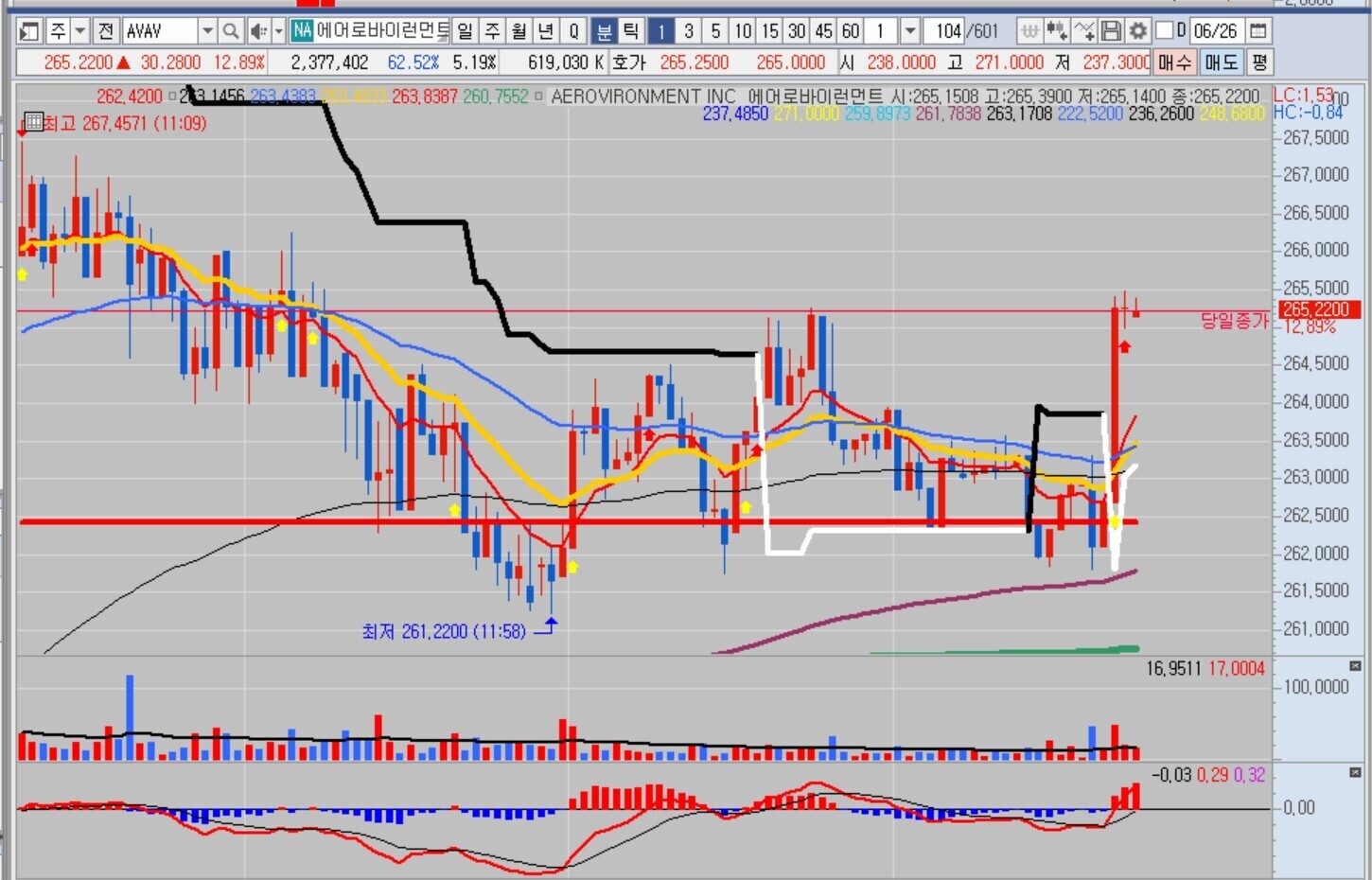Screen dimensions: 1372x880
Task: Expand the dropdown arrow next to first 주
Action: point(80,31)
